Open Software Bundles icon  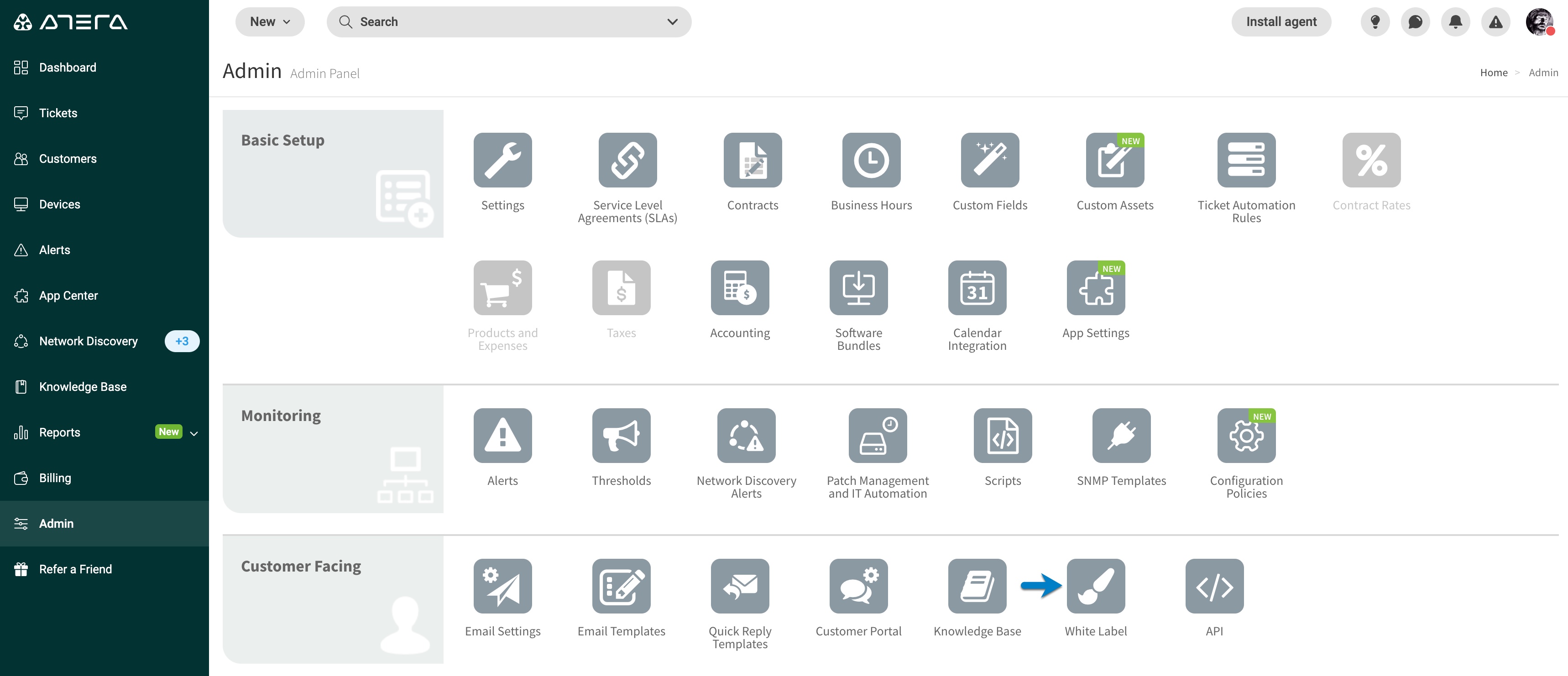(x=858, y=288)
